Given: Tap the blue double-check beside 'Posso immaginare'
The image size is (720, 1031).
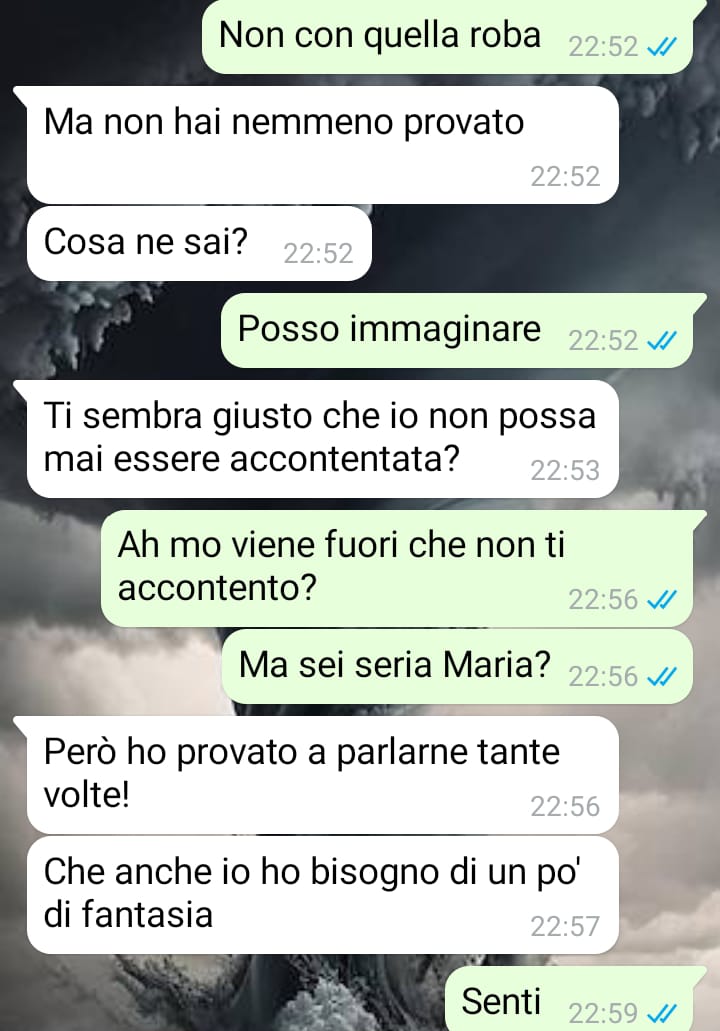Looking at the screenshot, I should [661, 341].
